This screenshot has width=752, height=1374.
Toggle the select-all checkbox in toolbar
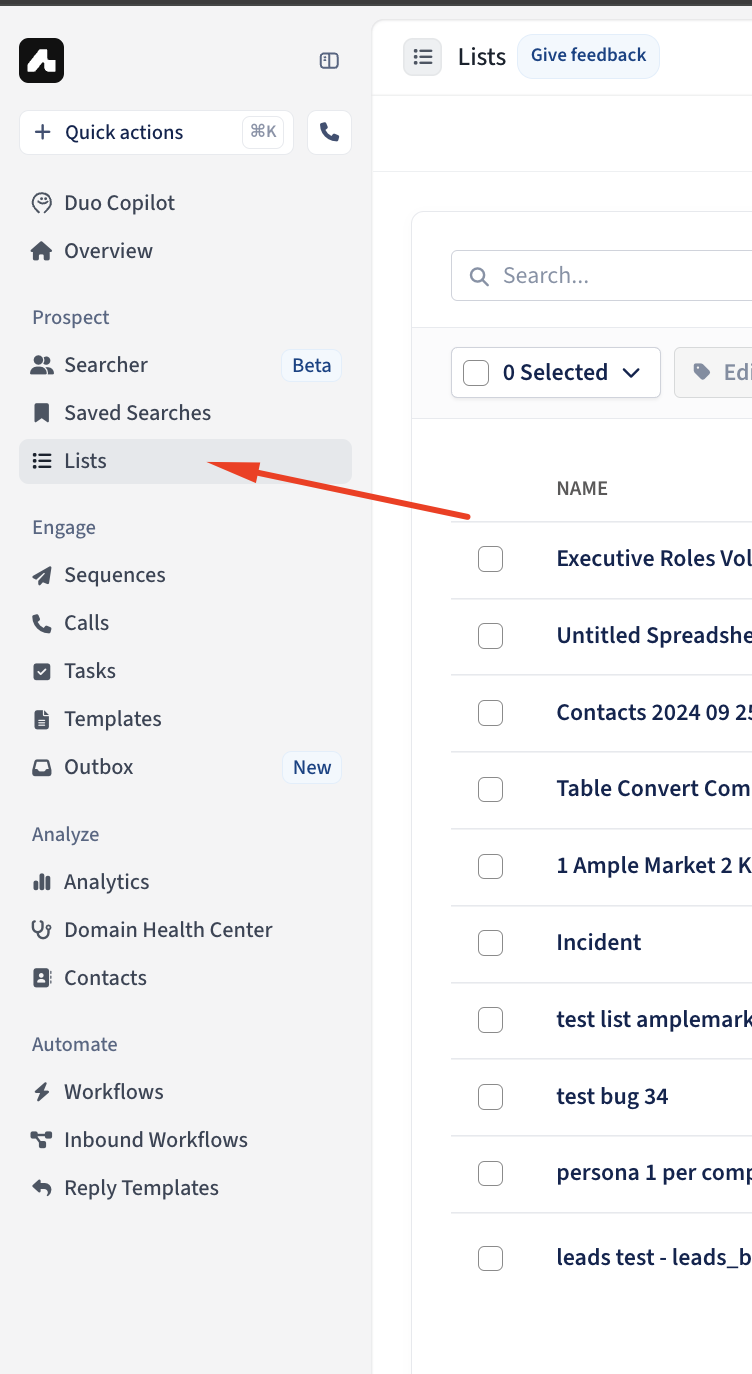[x=476, y=373]
